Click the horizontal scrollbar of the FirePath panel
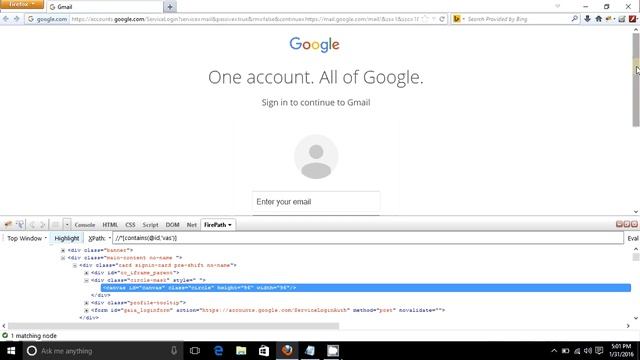640x360 pixels. point(173,326)
